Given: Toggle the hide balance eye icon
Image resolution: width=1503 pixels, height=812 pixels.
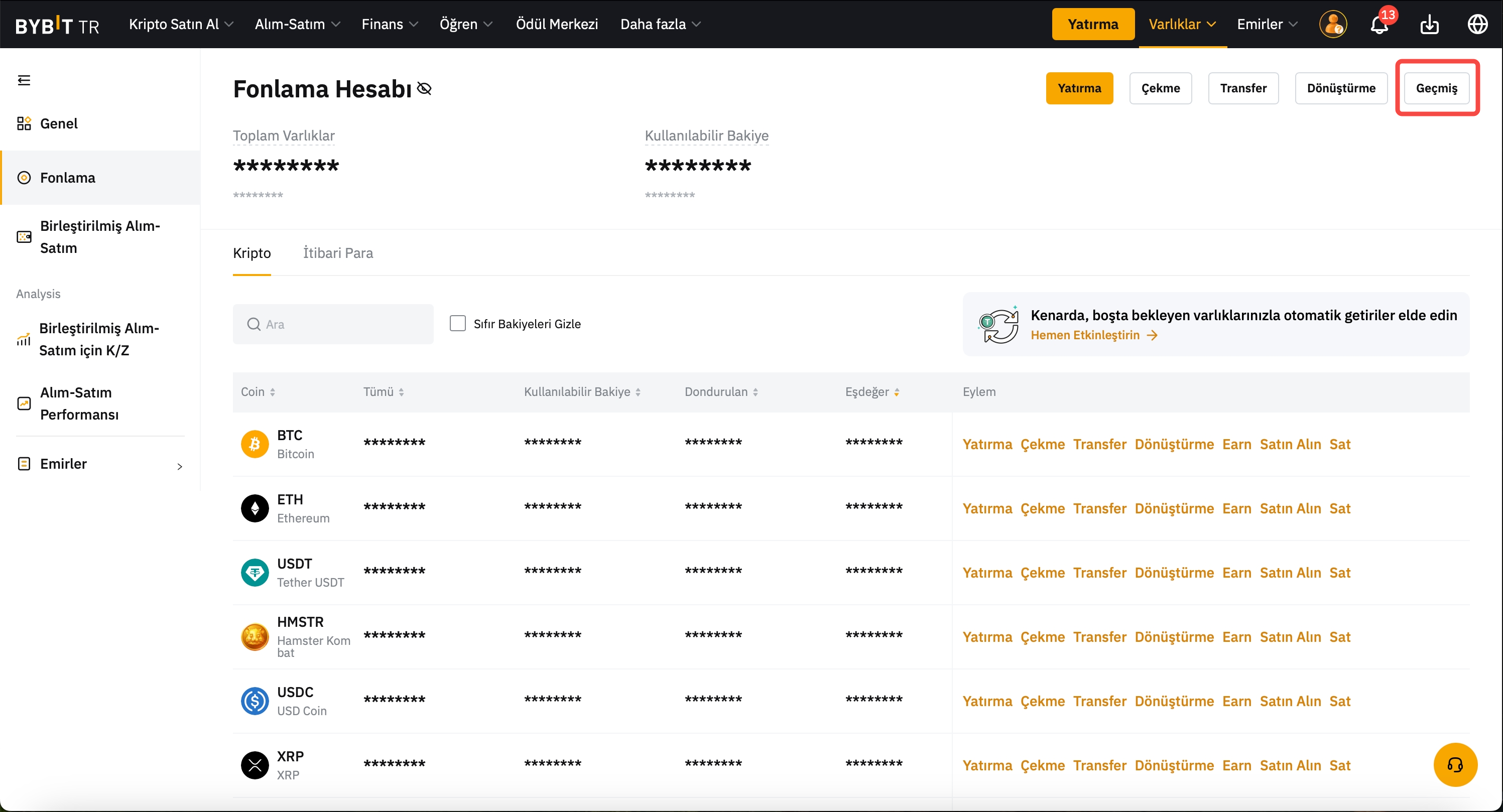Looking at the screenshot, I should [425, 89].
